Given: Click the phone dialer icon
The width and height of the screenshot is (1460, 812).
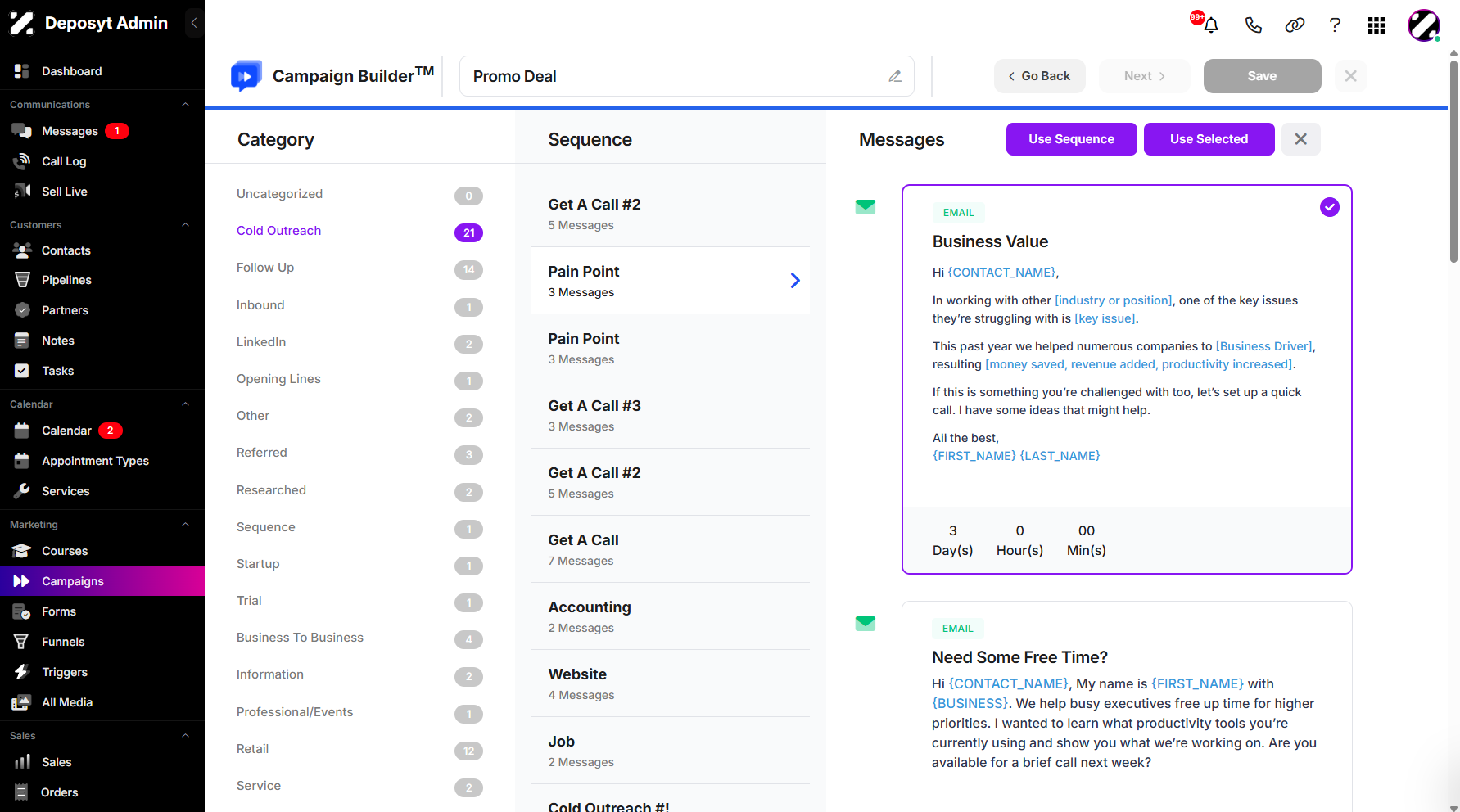Looking at the screenshot, I should (1253, 25).
